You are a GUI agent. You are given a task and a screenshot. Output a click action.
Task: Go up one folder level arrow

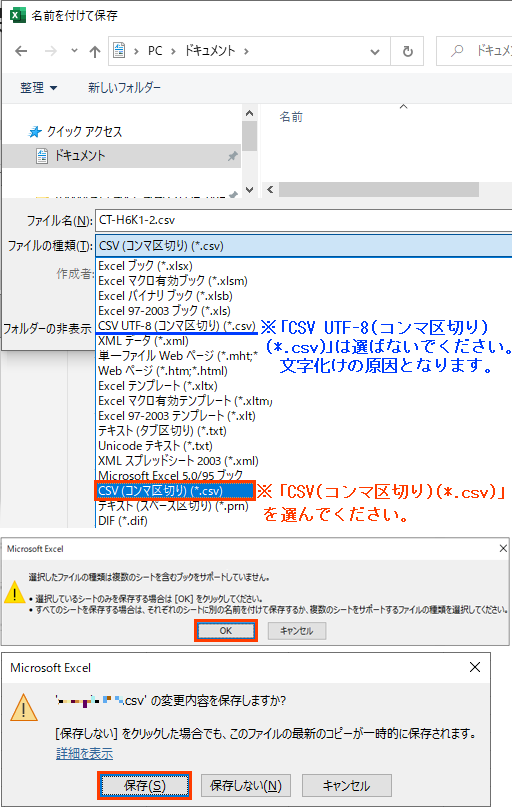[x=95, y=51]
